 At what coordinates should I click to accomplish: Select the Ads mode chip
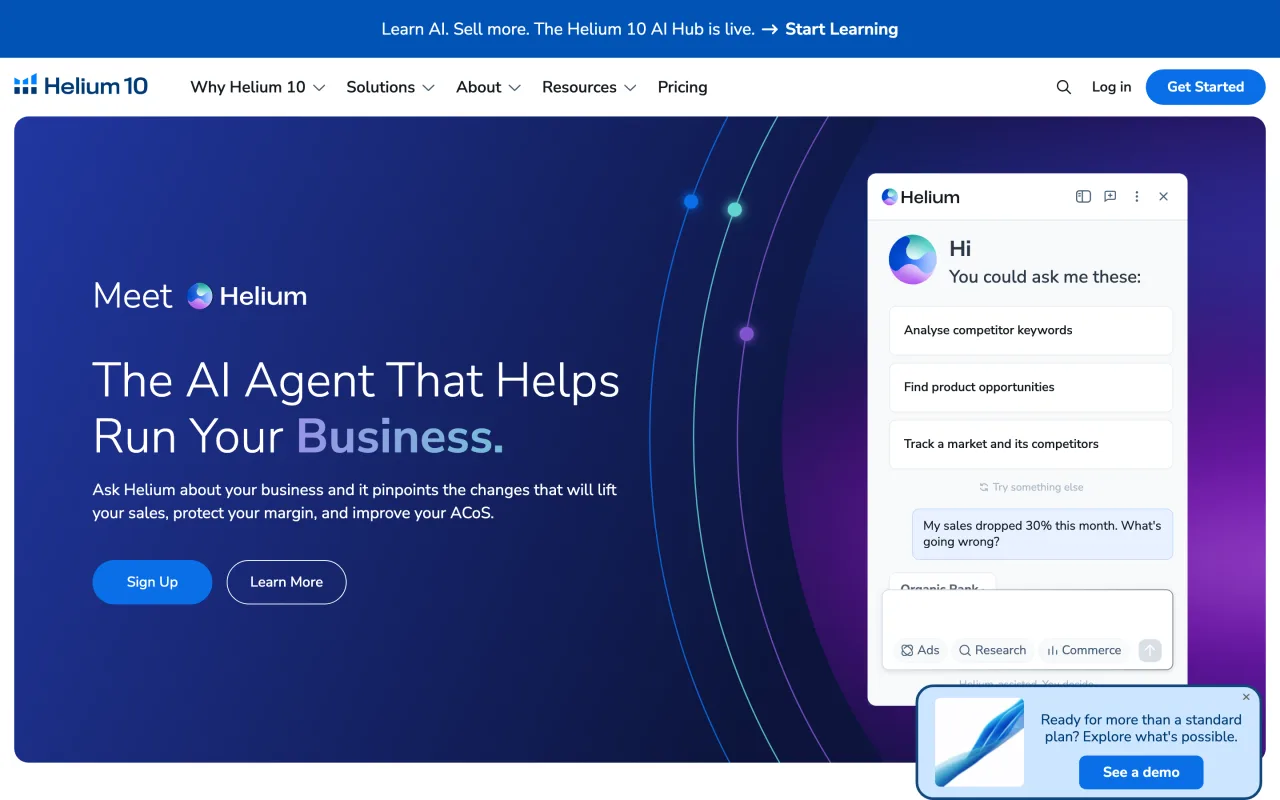tap(919, 650)
